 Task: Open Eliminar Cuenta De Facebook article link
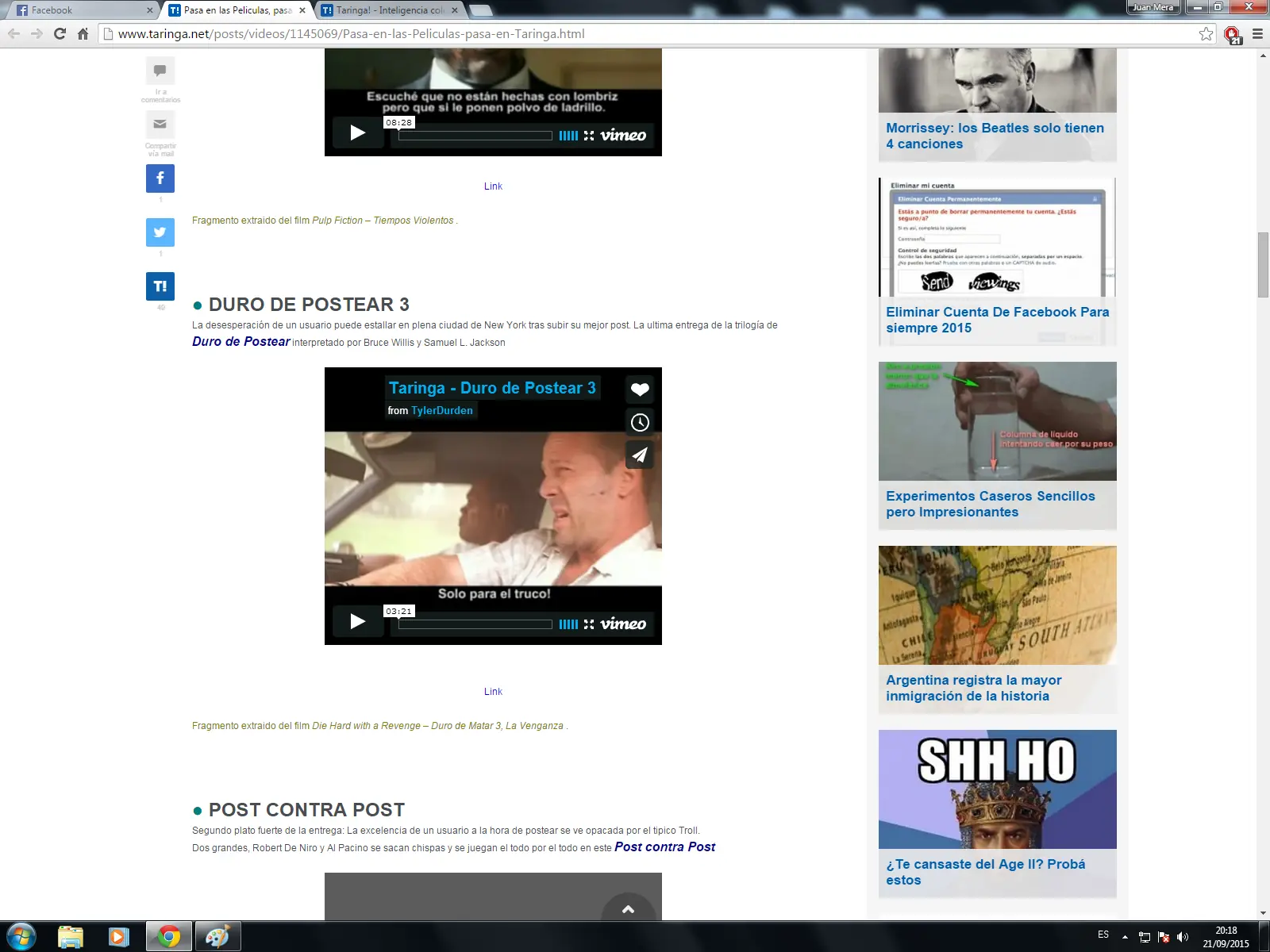coord(997,320)
